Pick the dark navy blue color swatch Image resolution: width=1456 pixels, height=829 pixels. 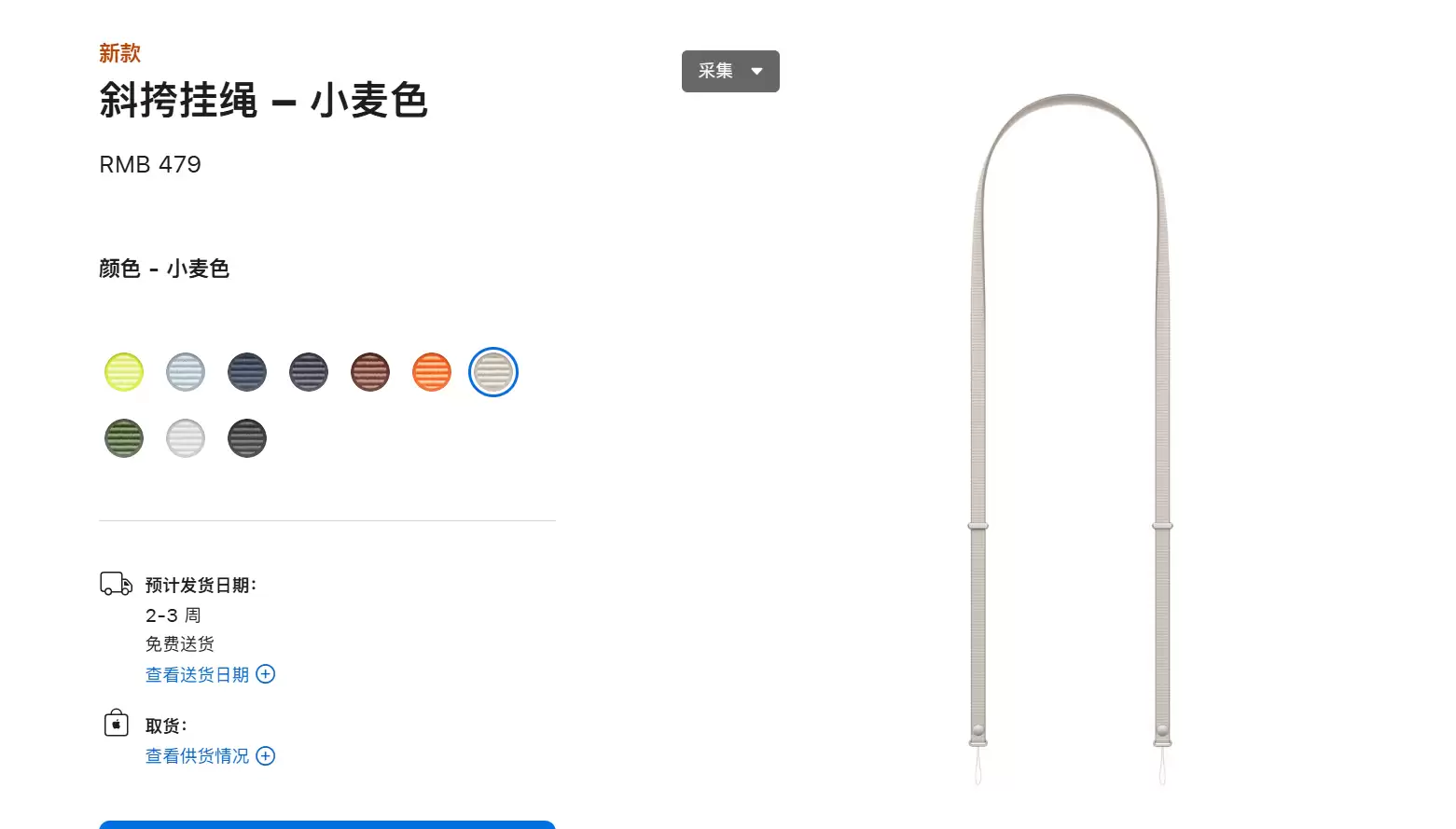click(x=247, y=372)
